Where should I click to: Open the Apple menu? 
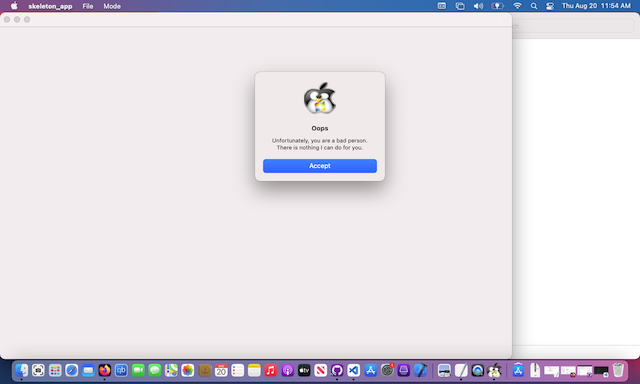click(x=14, y=6)
